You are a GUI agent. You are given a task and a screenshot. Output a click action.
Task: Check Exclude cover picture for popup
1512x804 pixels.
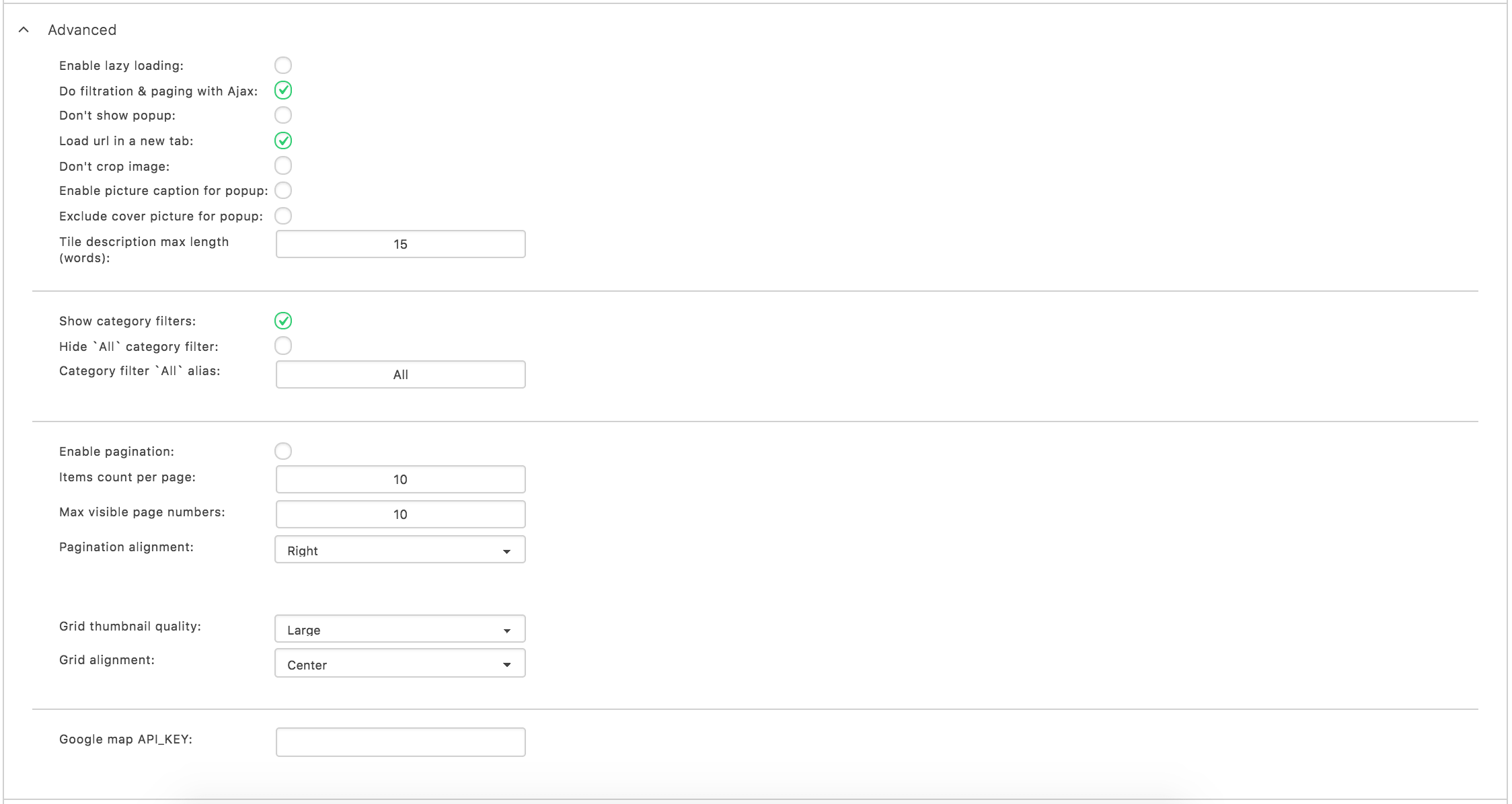point(283,216)
